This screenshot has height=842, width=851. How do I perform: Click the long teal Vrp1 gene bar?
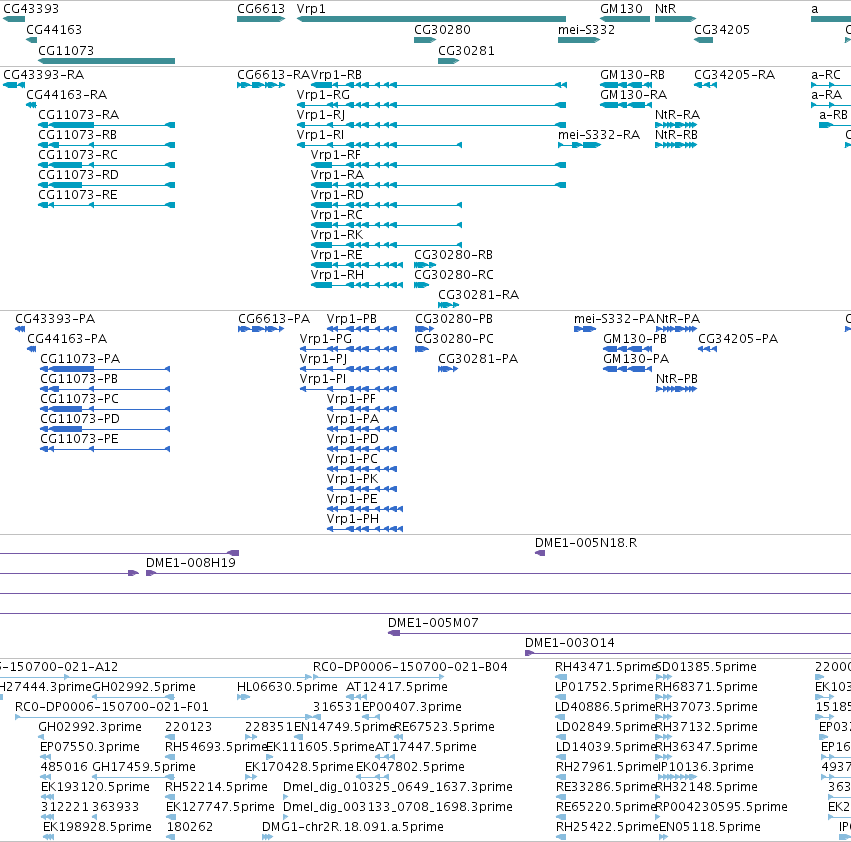coord(431,19)
